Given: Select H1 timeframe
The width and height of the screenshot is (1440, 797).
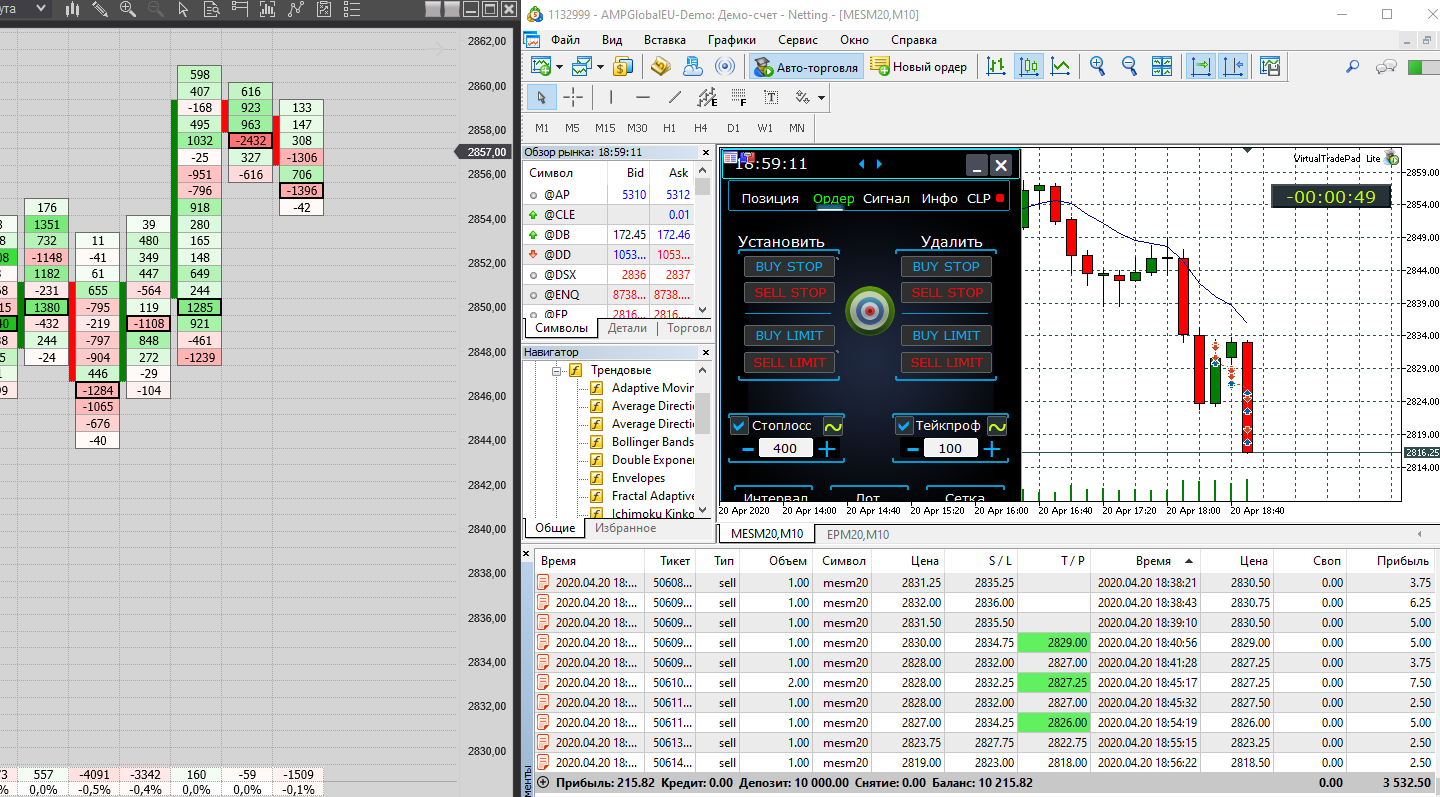Looking at the screenshot, I should (669, 128).
